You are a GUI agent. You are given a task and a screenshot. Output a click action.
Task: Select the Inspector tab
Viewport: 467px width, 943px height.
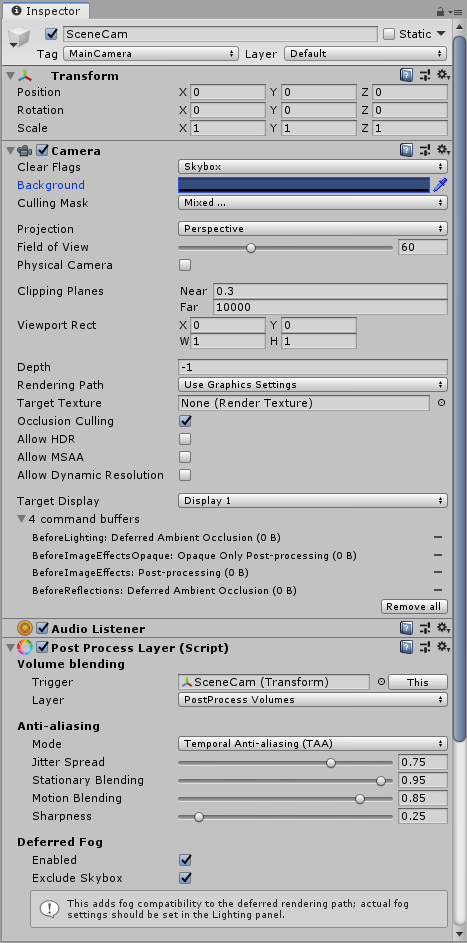(45, 11)
